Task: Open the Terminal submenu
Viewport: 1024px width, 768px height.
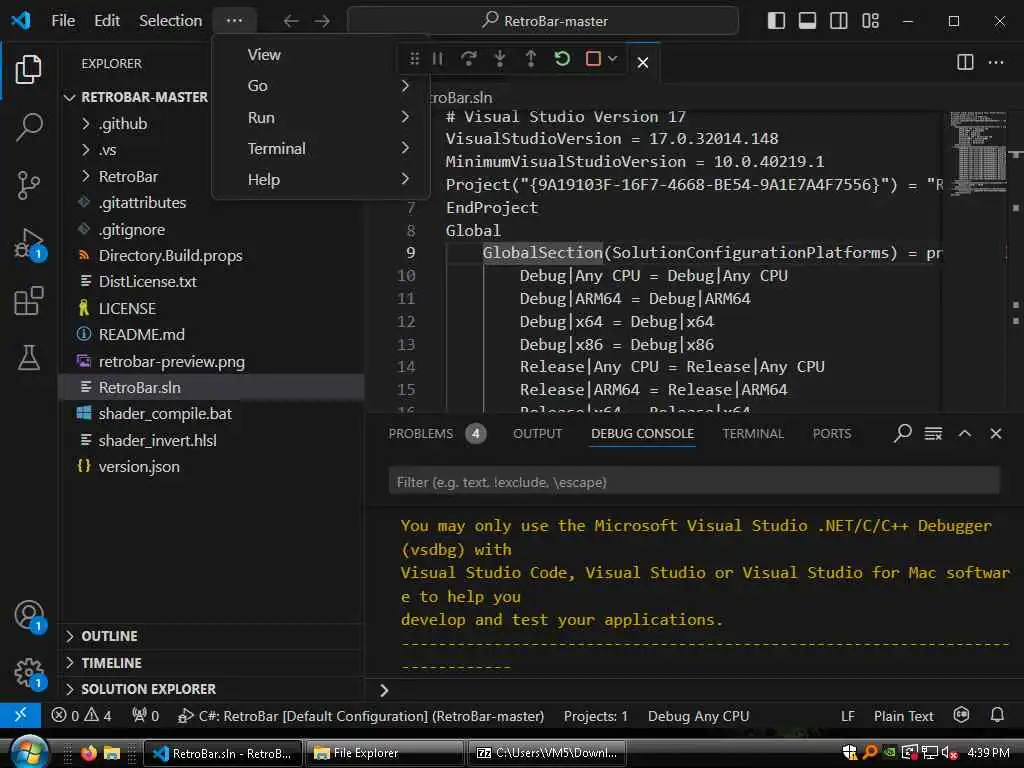Action: [321, 148]
